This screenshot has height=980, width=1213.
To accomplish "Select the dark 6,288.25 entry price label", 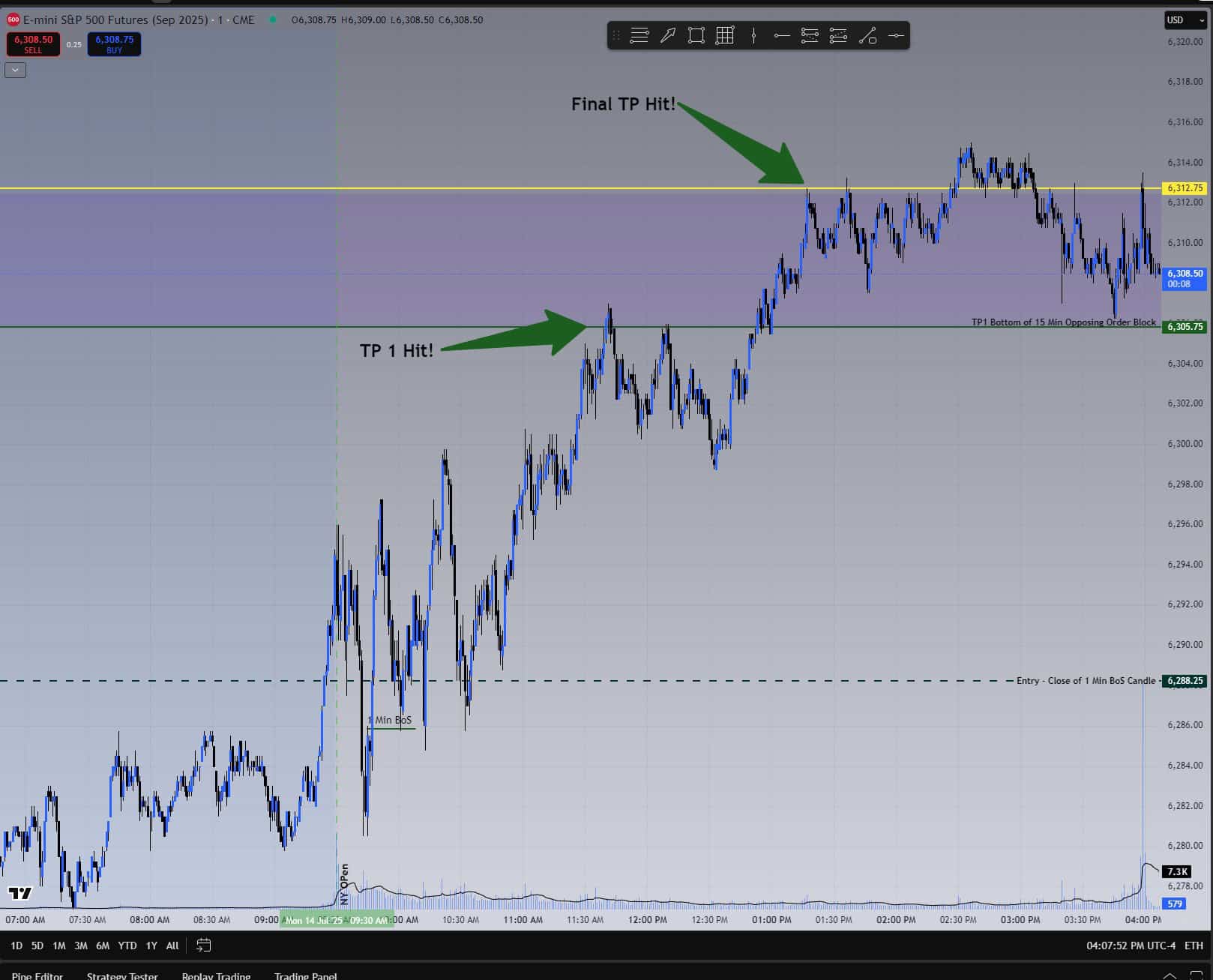I will (1184, 681).
